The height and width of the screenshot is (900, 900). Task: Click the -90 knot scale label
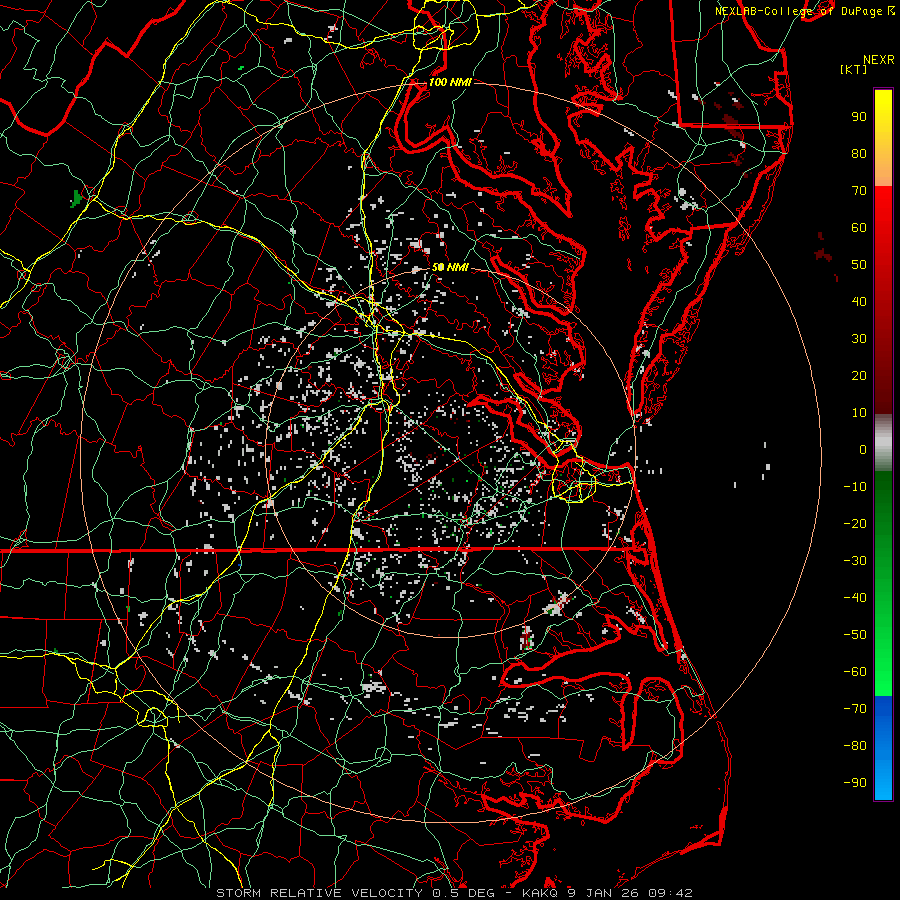click(855, 783)
